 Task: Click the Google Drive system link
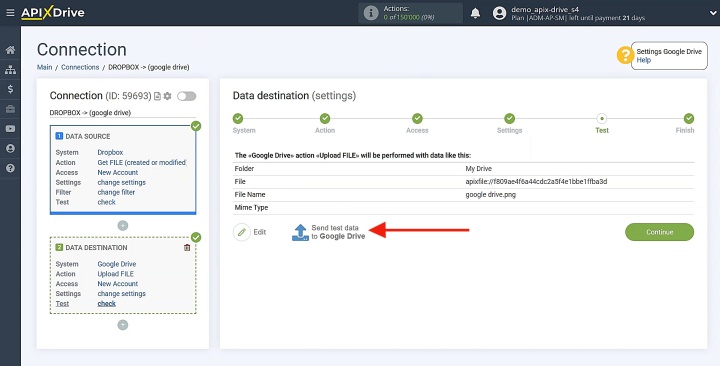tap(117, 264)
